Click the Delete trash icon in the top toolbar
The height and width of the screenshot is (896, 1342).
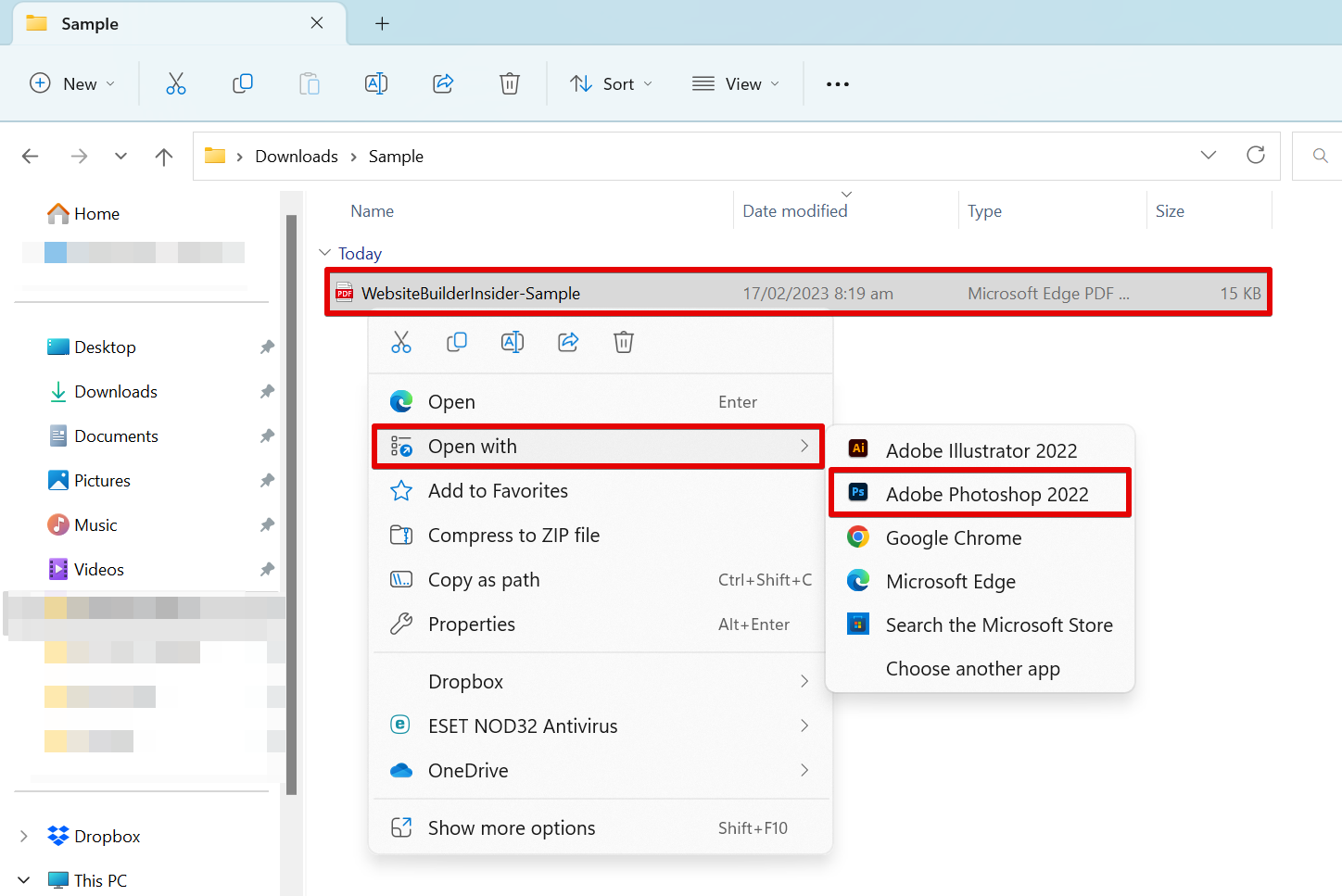[510, 84]
